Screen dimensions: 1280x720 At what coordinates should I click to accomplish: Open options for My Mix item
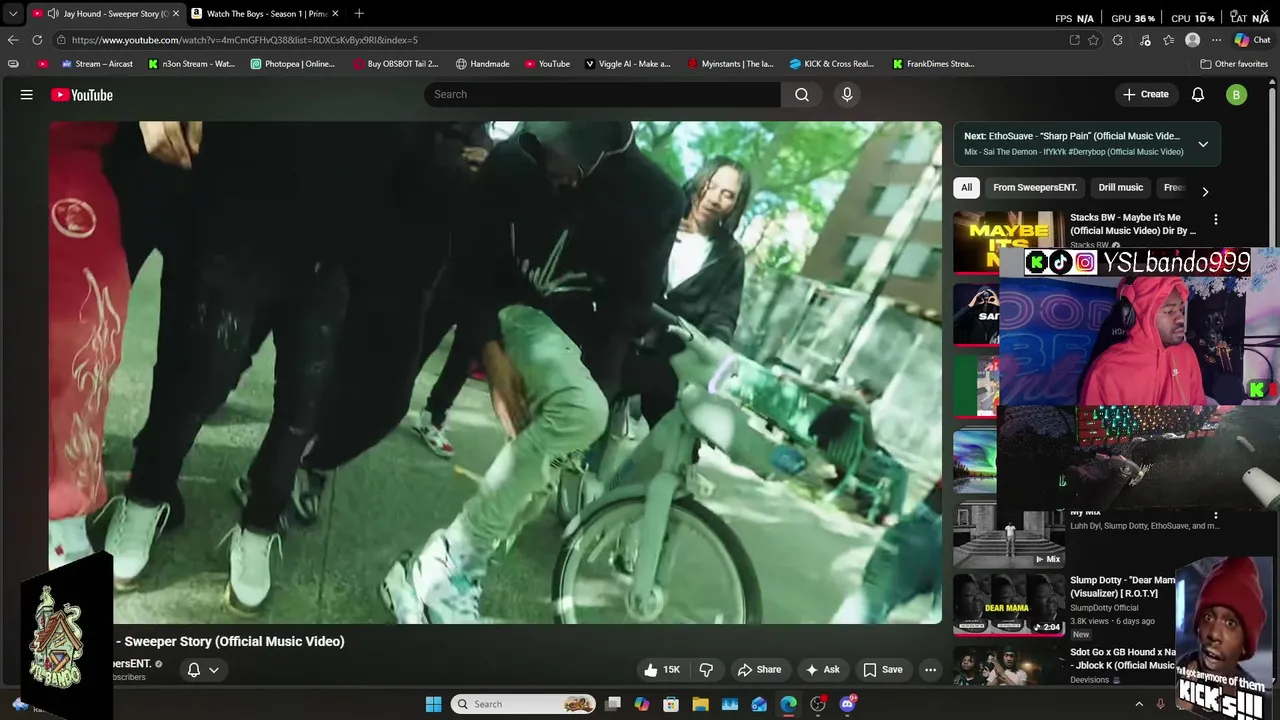[1216, 516]
